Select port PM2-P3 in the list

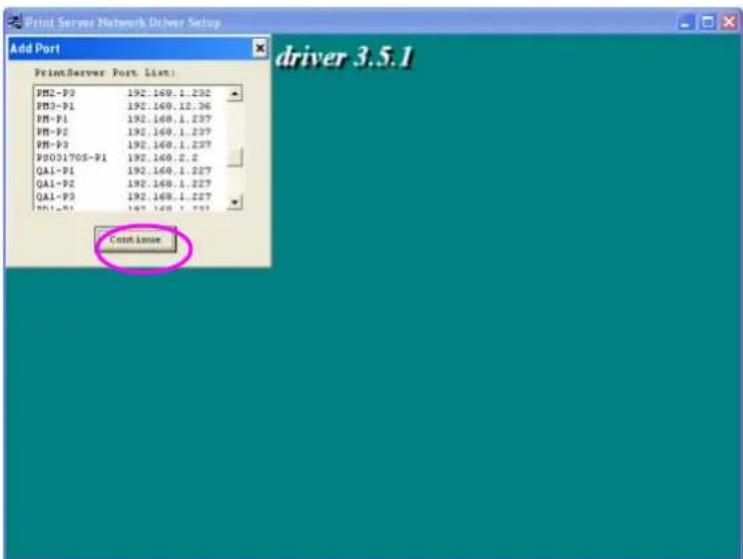tap(130, 93)
